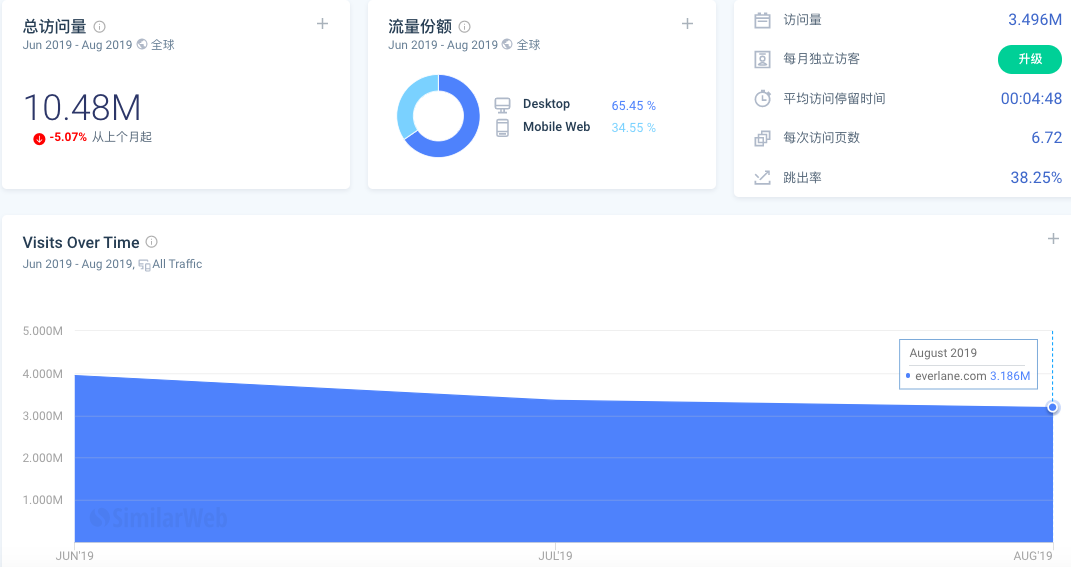Click the 3.496M 访问量 value

pos(1035,20)
